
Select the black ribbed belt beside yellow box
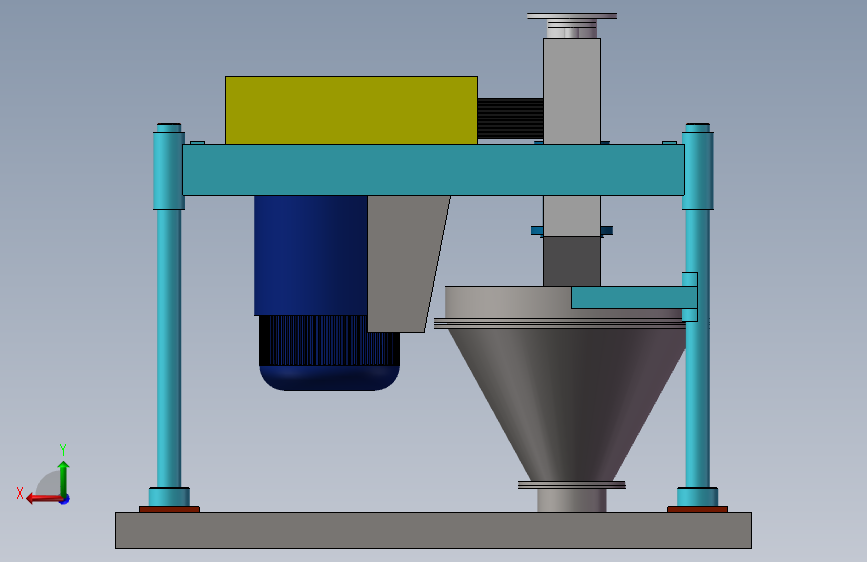pyautogui.click(x=510, y=118)
